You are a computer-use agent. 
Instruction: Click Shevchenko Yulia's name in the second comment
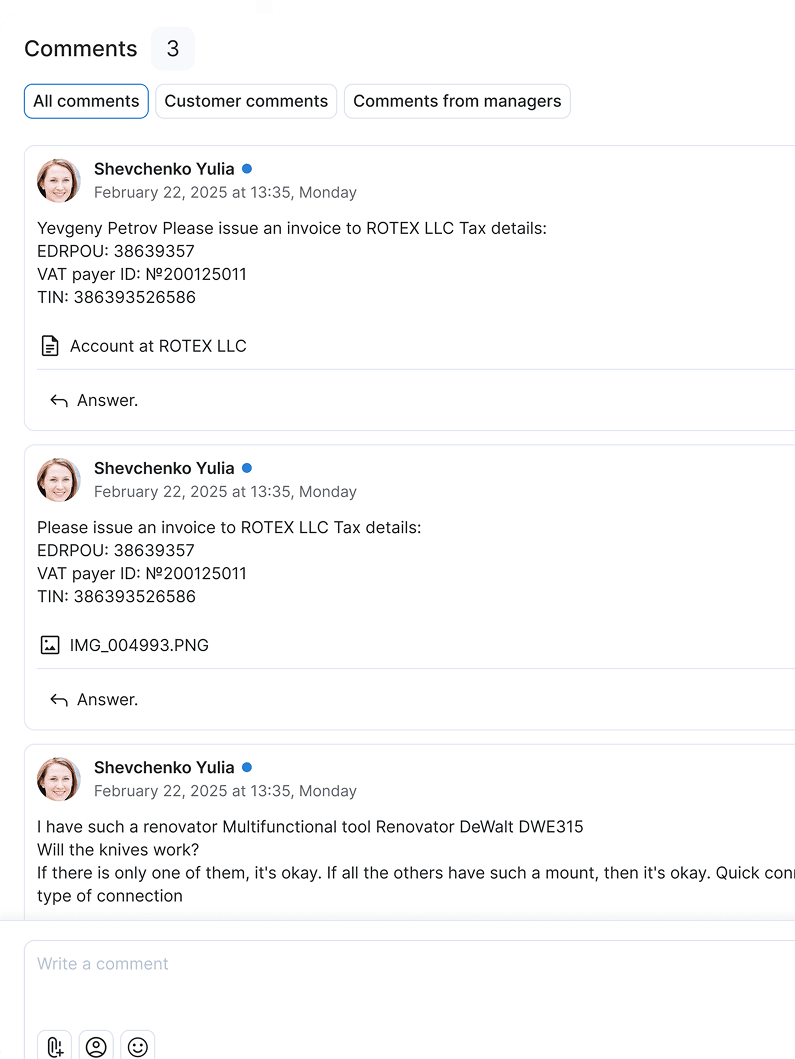tap(164, 468)
